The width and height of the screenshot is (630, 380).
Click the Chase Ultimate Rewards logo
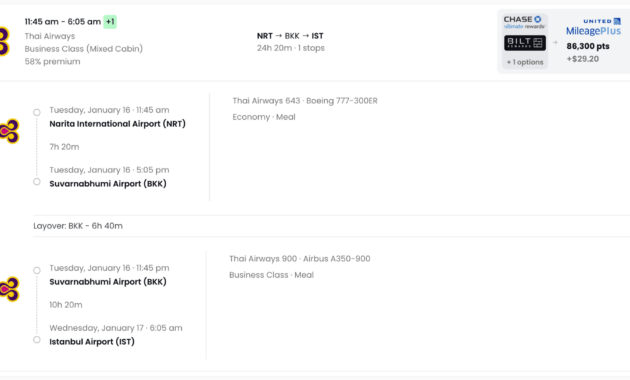click(524, 22)
